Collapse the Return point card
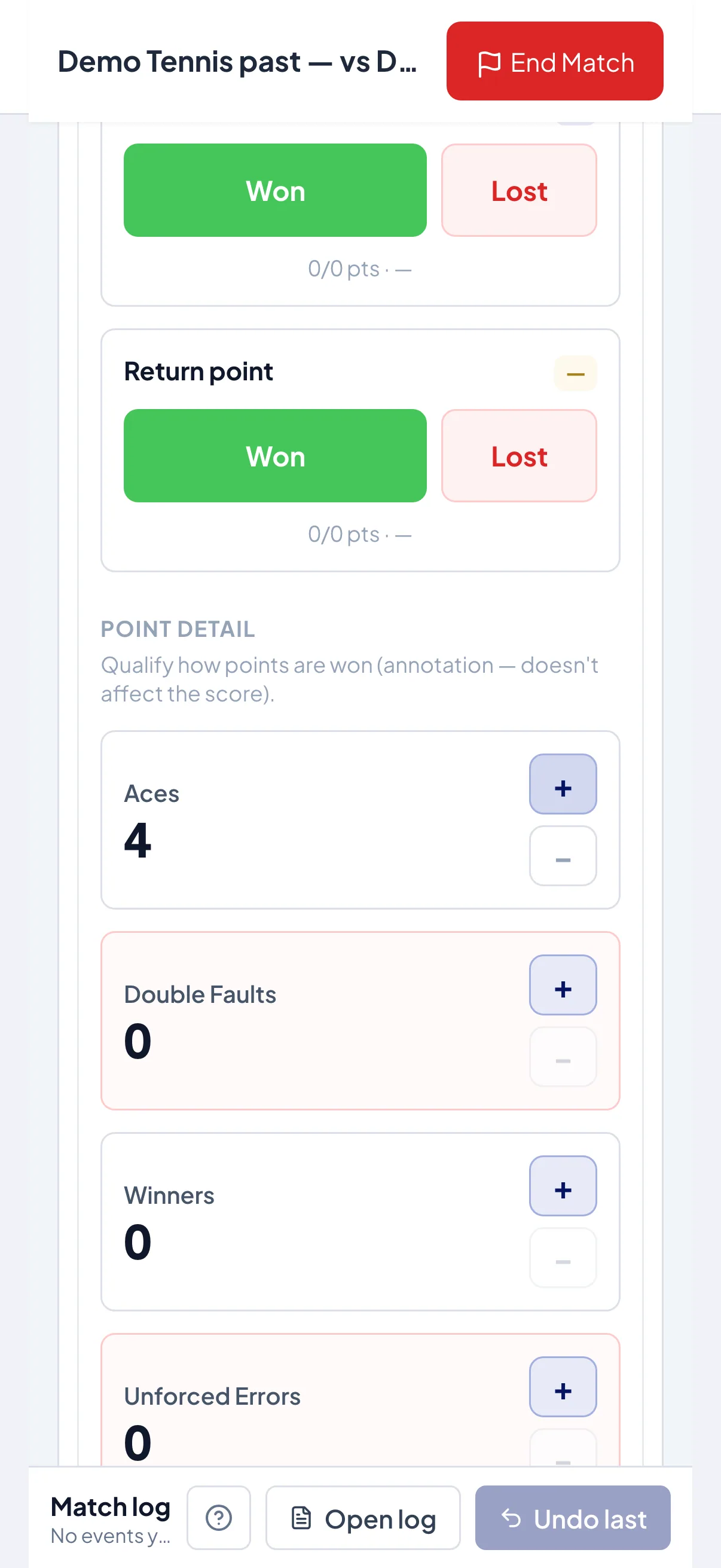The image size is (721, 1568). [x=575, y=373]
